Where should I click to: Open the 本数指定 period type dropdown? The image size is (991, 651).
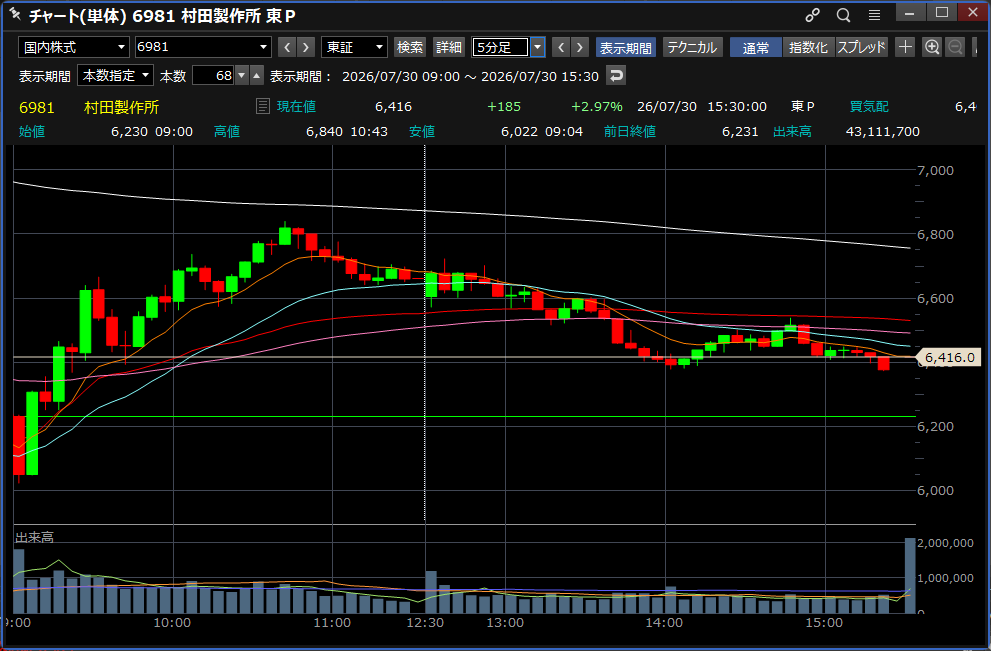(x=116, y=75)
